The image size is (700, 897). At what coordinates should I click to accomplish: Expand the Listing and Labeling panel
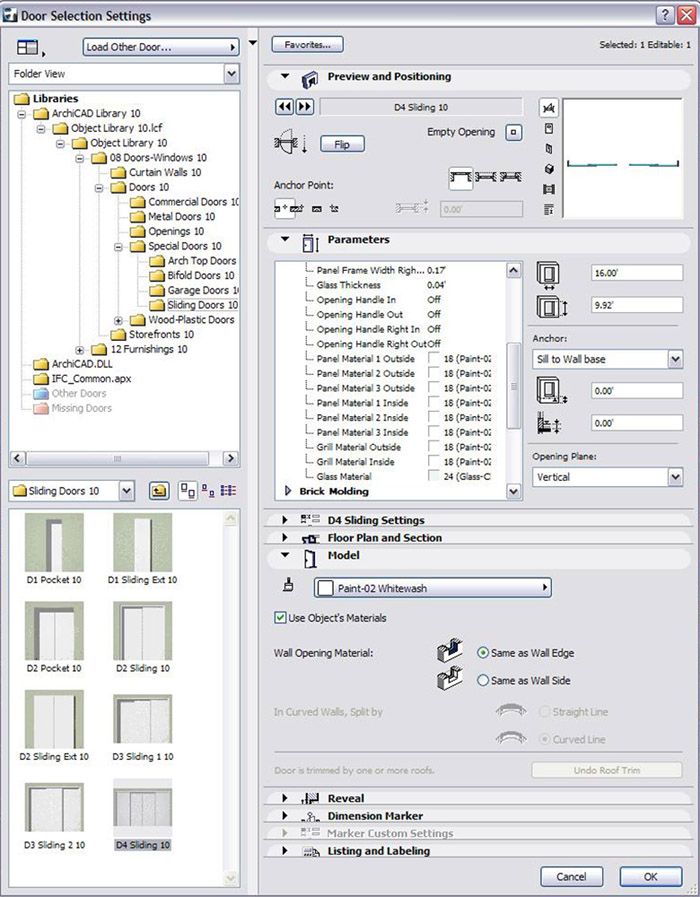point(285,851)
